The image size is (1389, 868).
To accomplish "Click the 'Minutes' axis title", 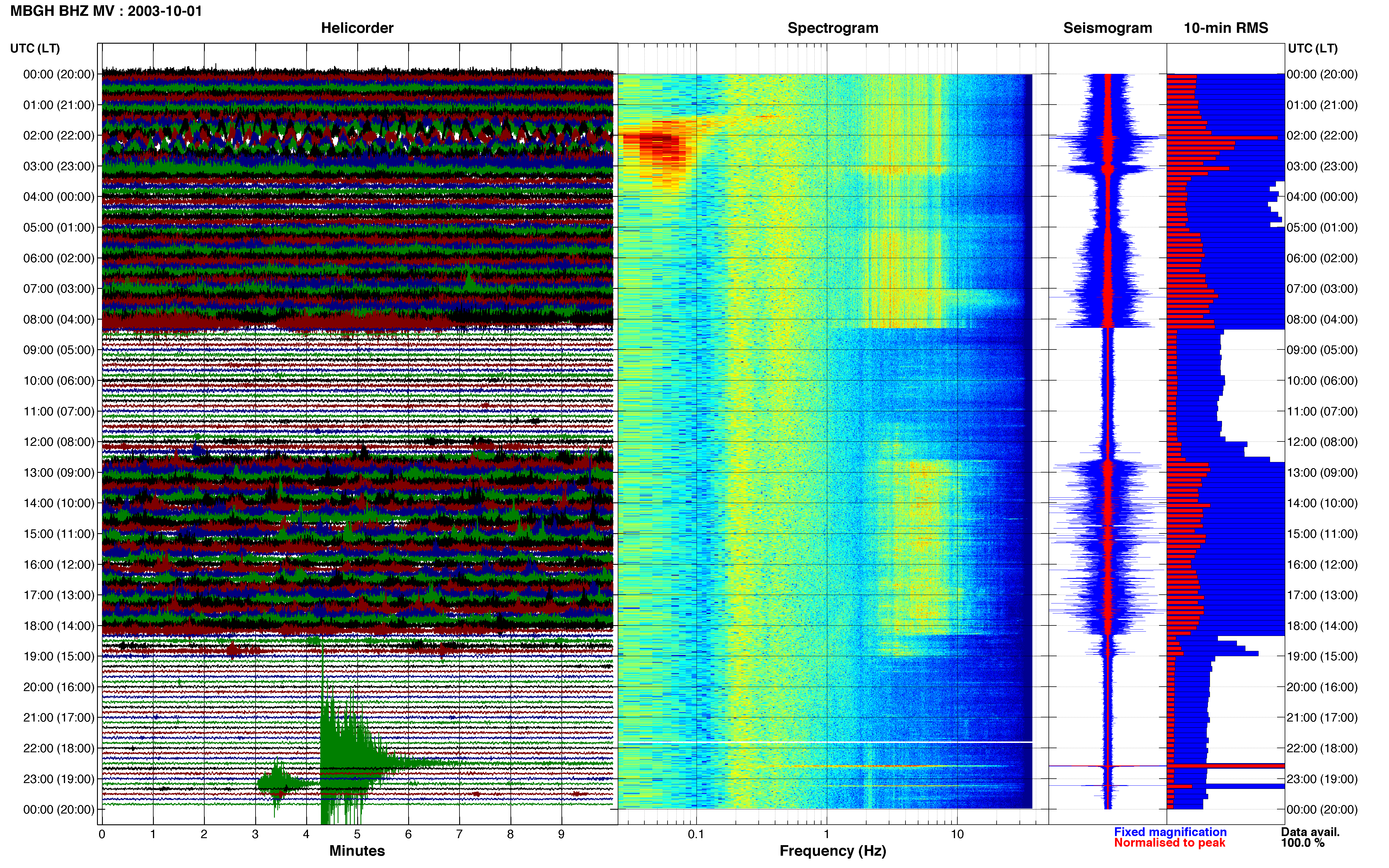I will click(357, 851).
